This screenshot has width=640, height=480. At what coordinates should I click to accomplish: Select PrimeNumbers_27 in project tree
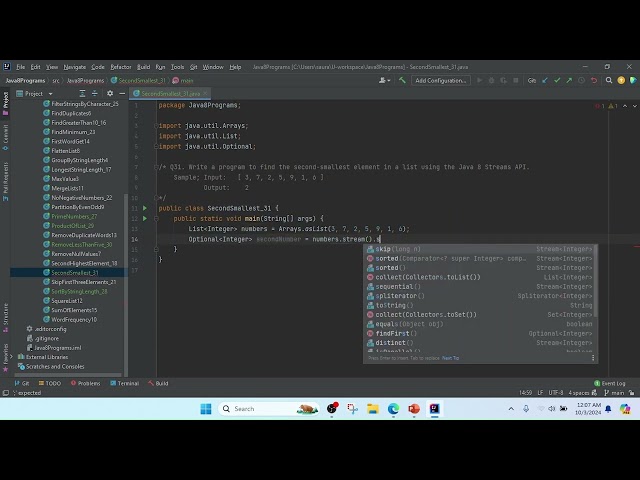74,216
